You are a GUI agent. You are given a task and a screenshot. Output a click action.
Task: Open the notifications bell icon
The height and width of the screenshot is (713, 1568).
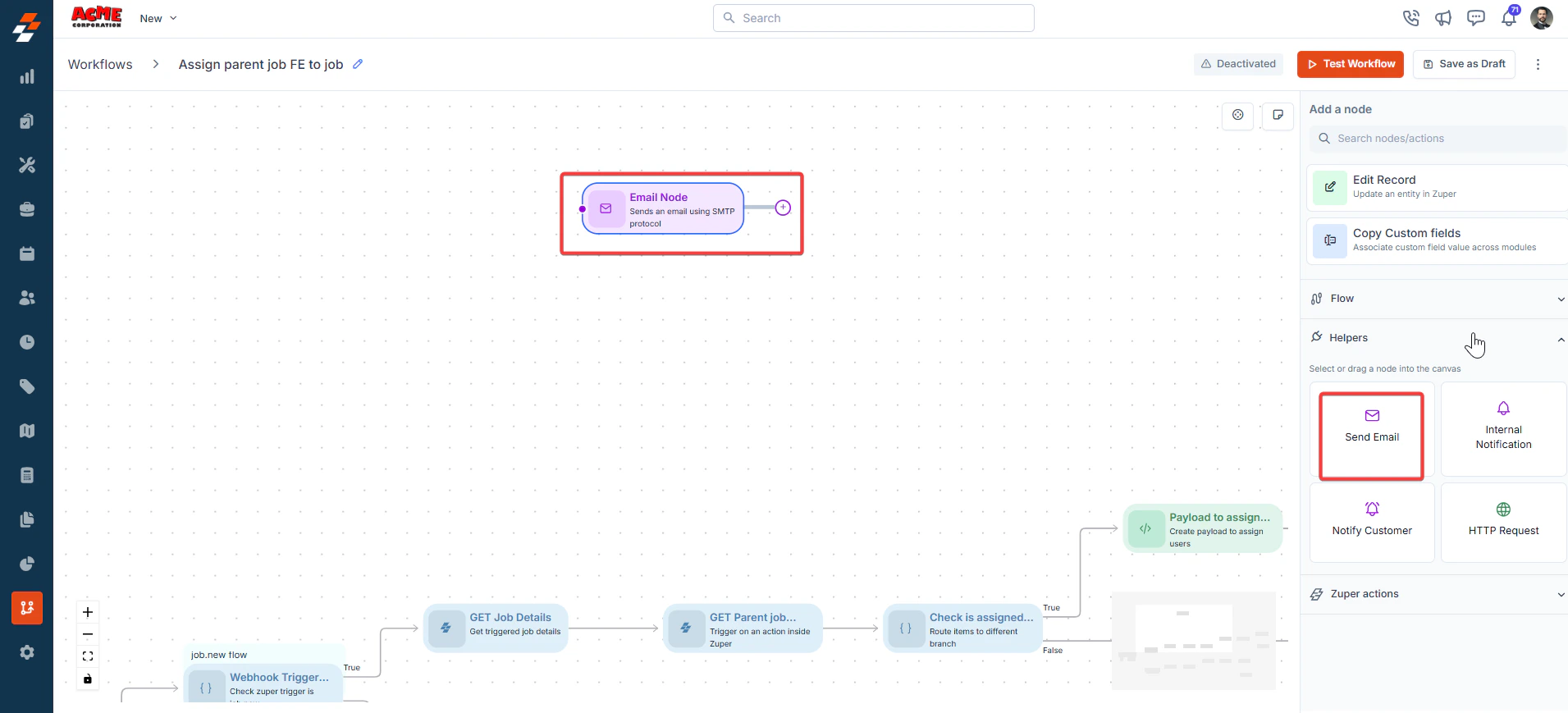click(1509, 17)
